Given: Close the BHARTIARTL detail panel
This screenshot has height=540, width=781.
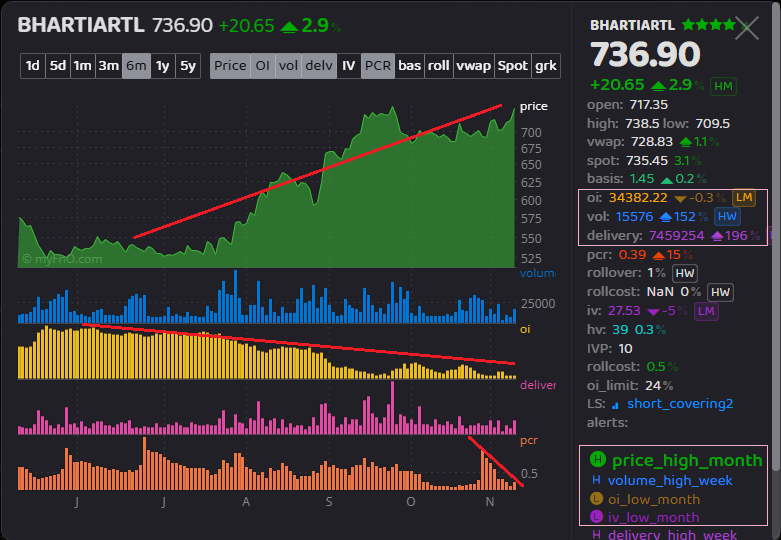Looking at the screenshot, I should (747, 28).
